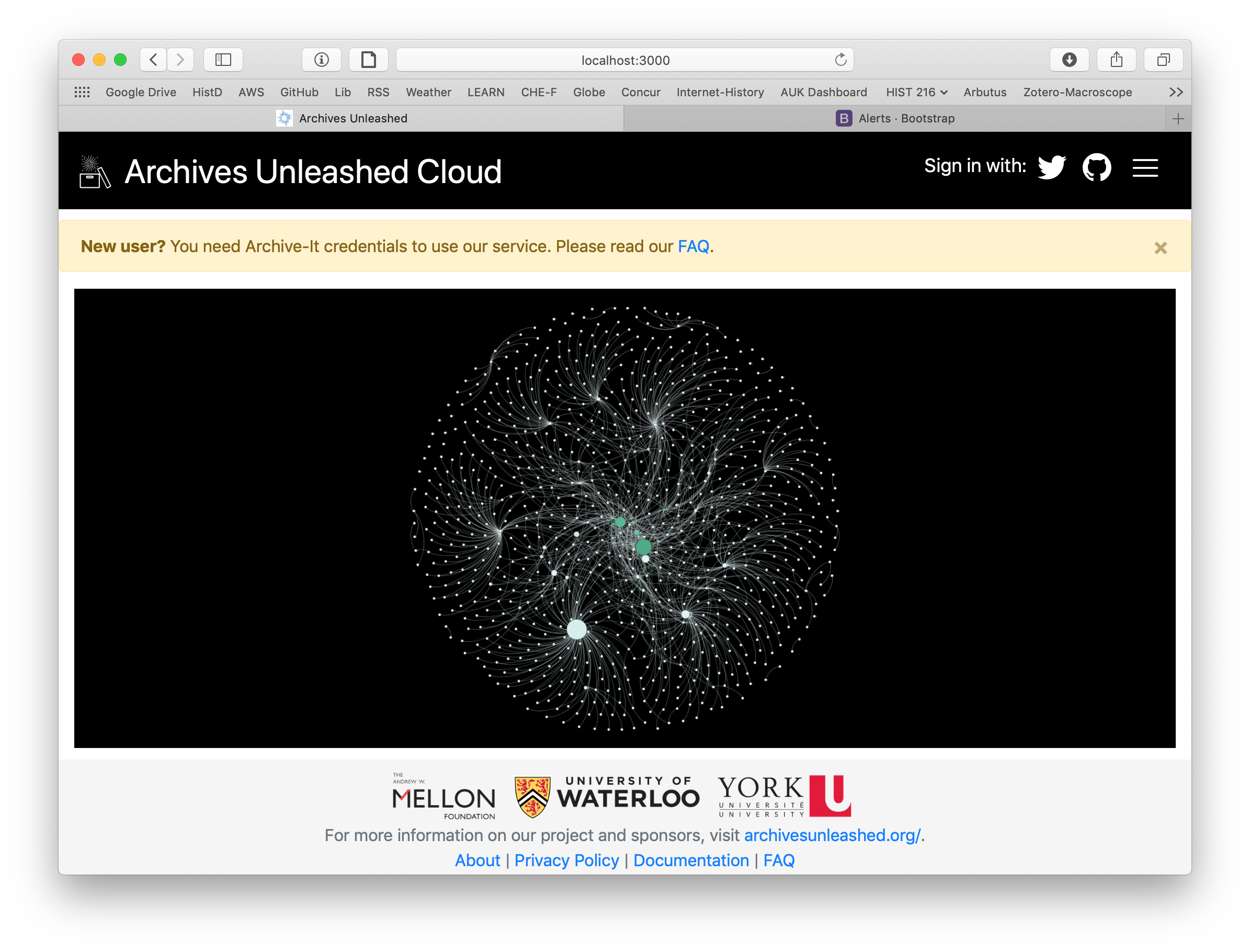Open the Zotero-Macroscope bookmark
Screen dimensions: 1250x952
pyautogui.click(x=1077, y=92)
